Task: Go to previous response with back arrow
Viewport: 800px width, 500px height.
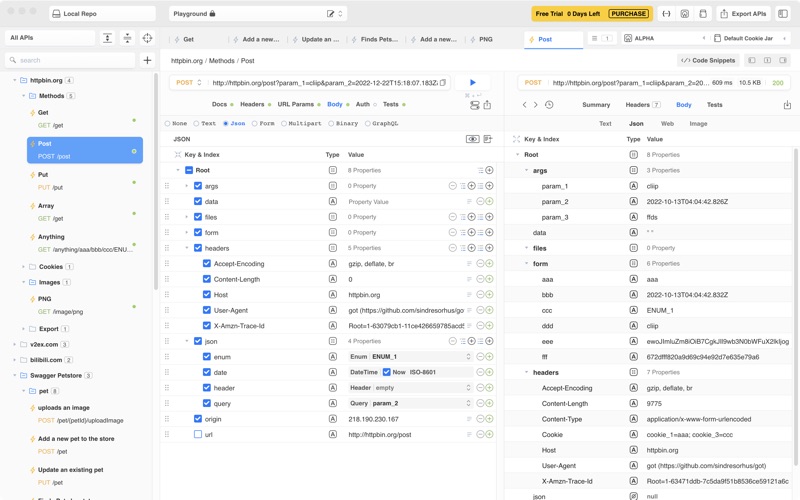Action: tap(524, 105)
